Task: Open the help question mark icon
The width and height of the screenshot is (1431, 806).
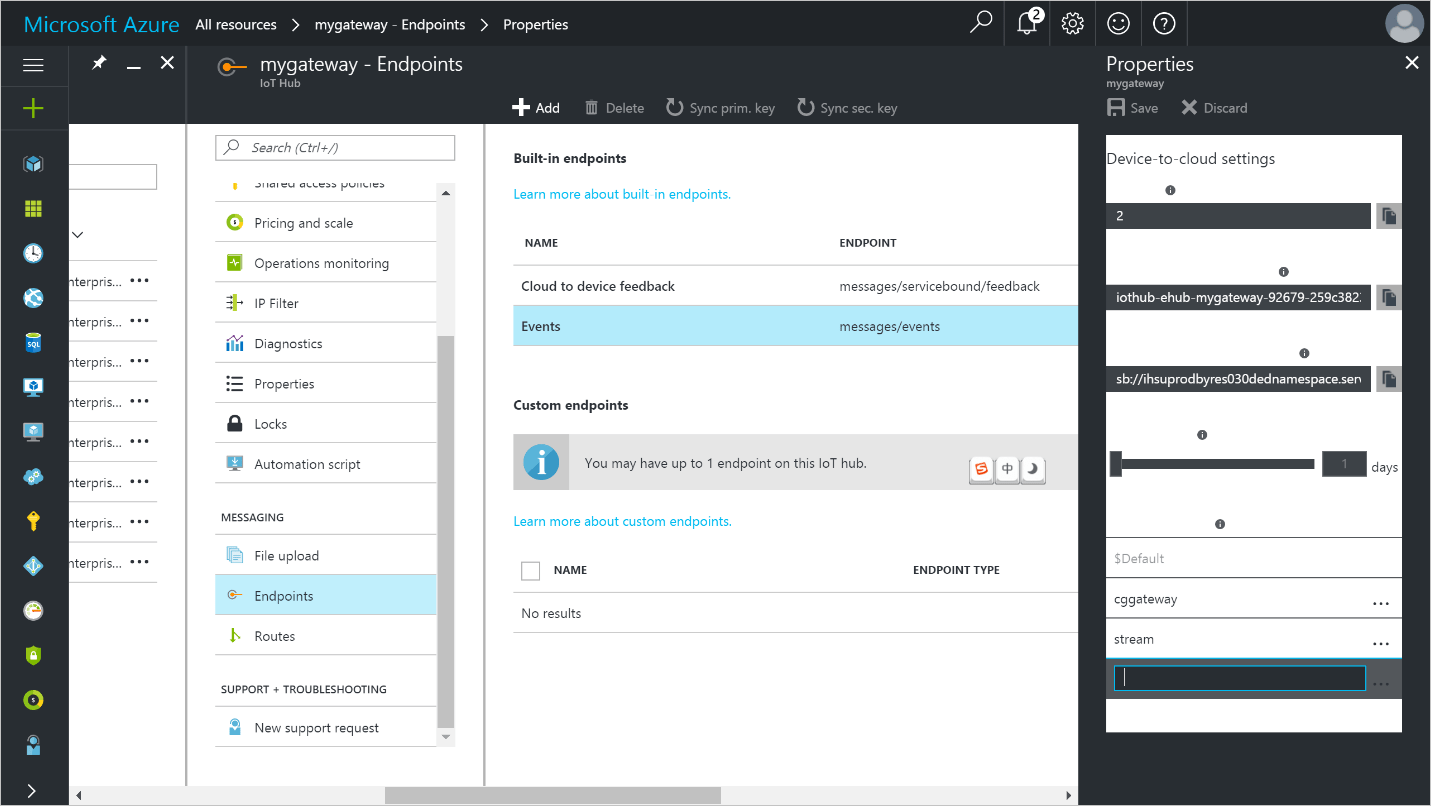Action: pyautogui.click(x=1164, y=22)
